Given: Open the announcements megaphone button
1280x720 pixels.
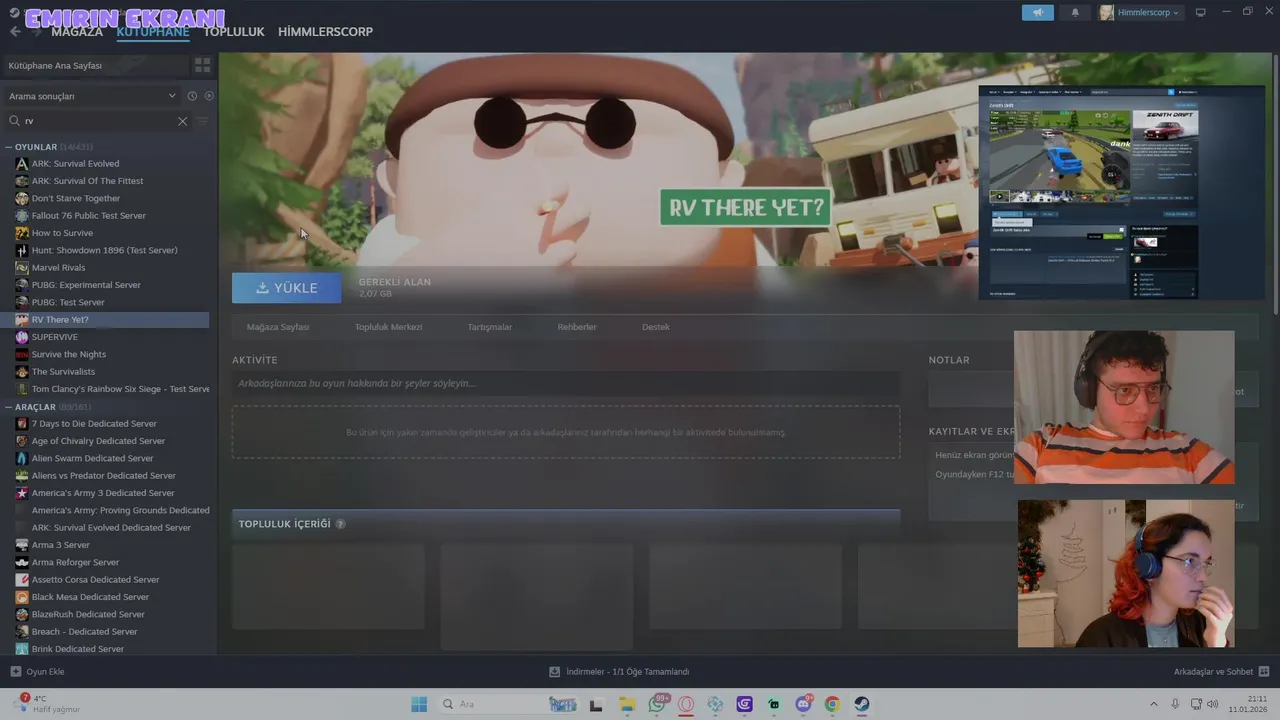Looking at the screenshot, I should (x=1038, y=12).
